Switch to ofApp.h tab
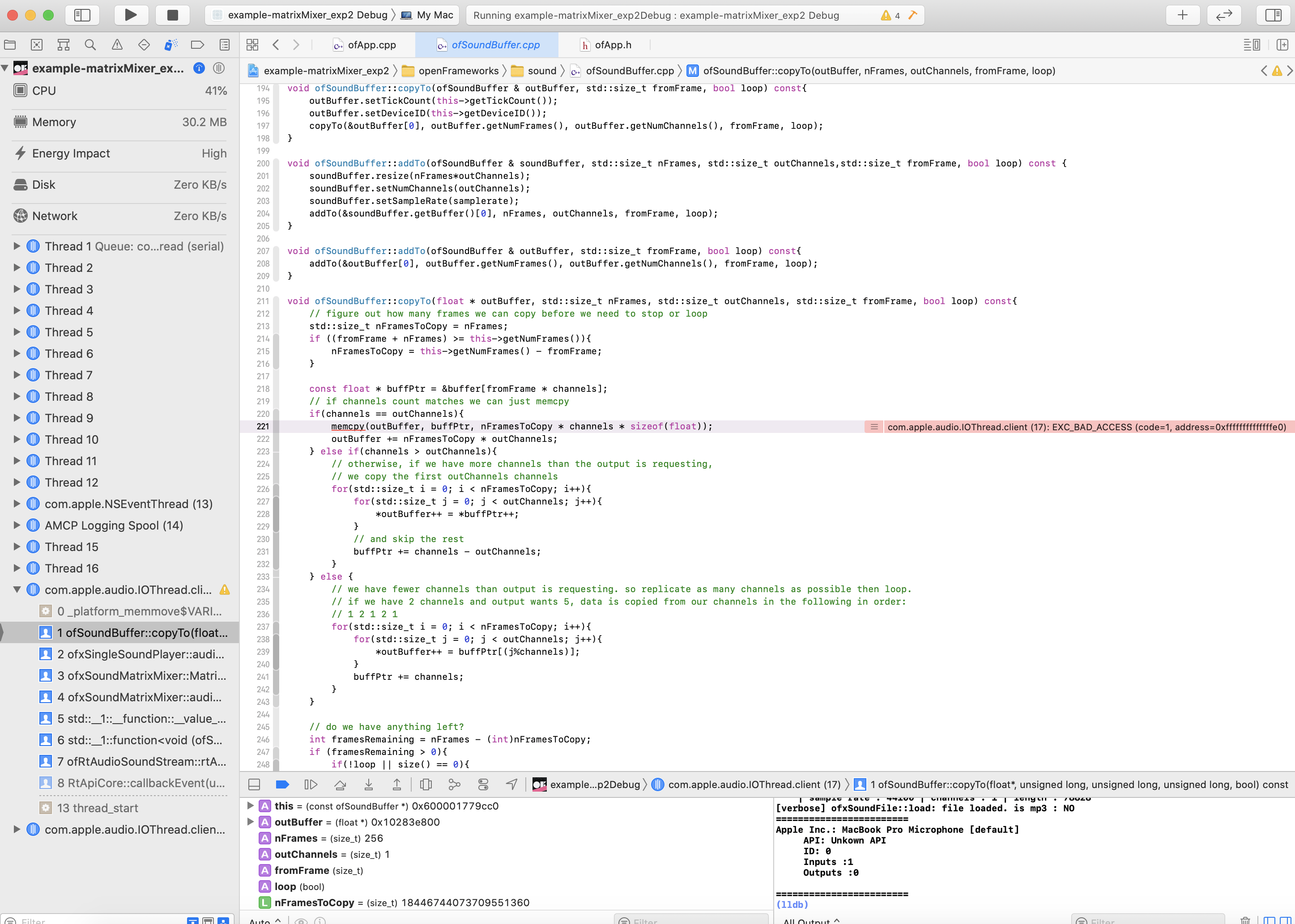This screenshot has height=924, width=1295. pyautogui.click(x=613, y=45)
